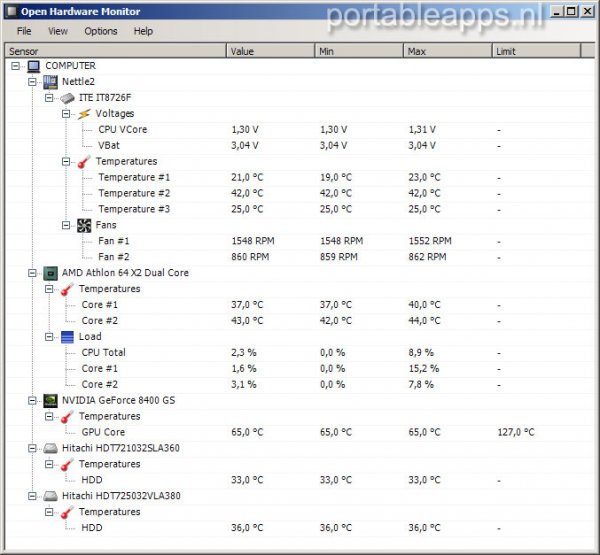This screenshot has height=555, width=600.
Task: Click the Limit column header
Action: [x=536, y=51]
